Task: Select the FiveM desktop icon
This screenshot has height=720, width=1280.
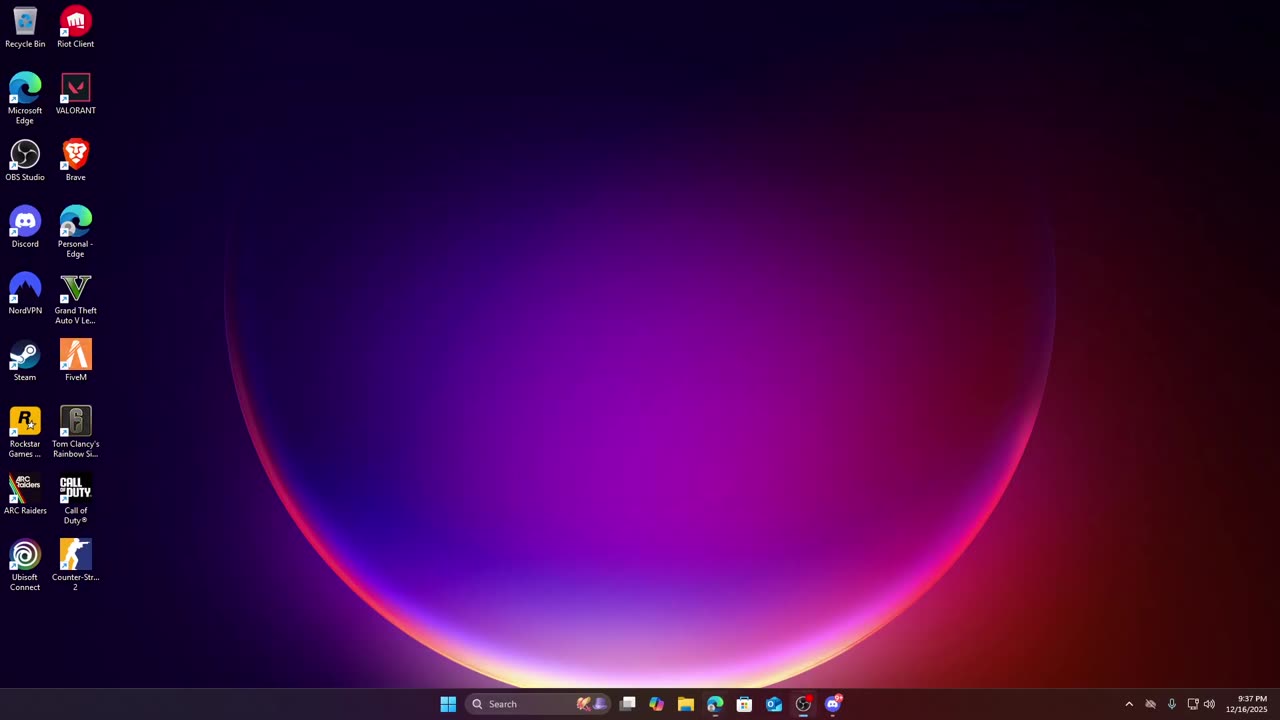Action: point(75,361)
